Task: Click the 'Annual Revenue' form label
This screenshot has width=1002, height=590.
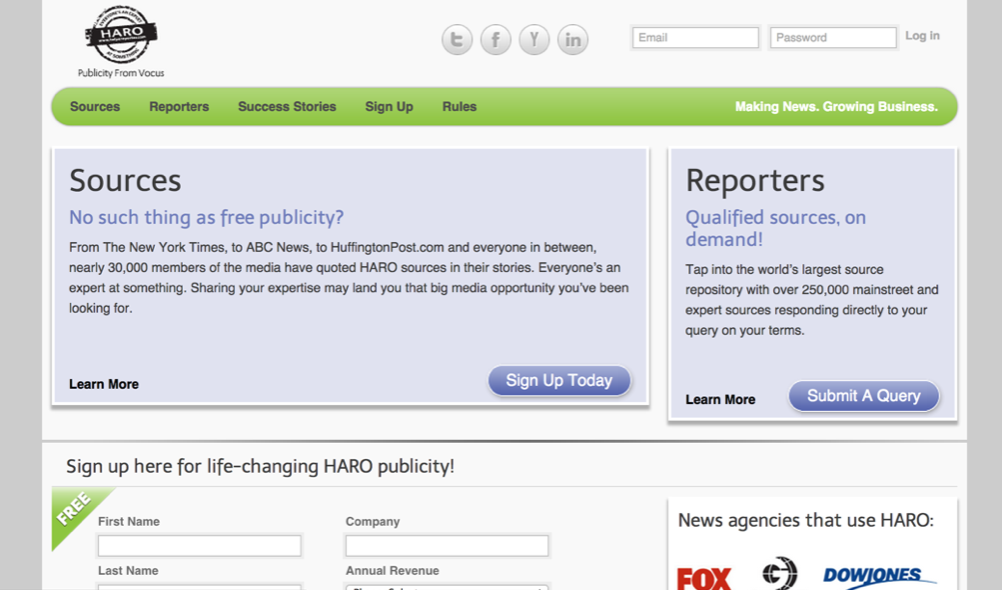Action: [x=392, y=571]
